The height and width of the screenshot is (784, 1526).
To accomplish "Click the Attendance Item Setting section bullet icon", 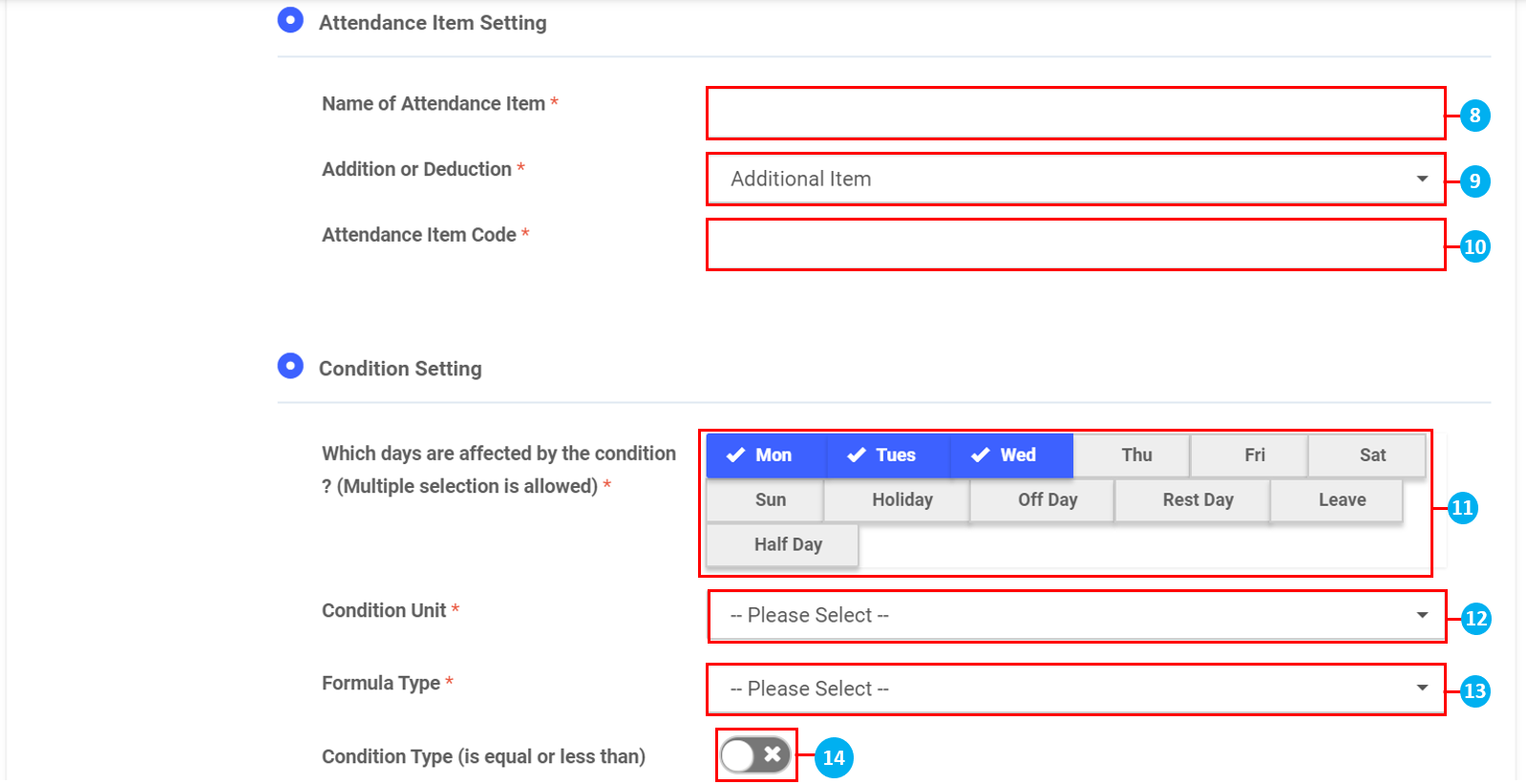I will click(x=290, y=20).
